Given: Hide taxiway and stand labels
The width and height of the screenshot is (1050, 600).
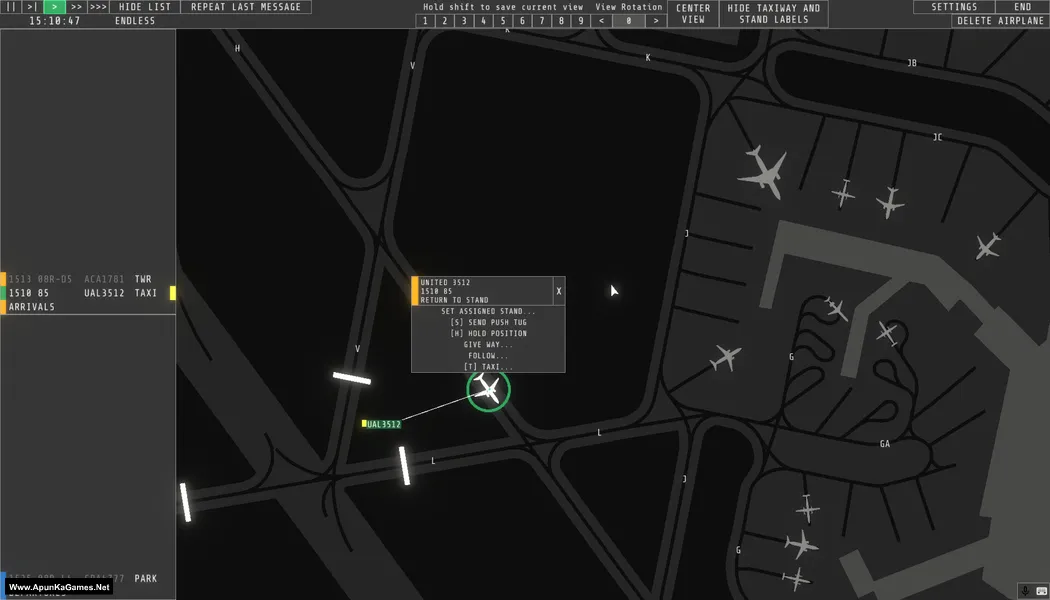Looking at the screenshot, I should (773, 14).
